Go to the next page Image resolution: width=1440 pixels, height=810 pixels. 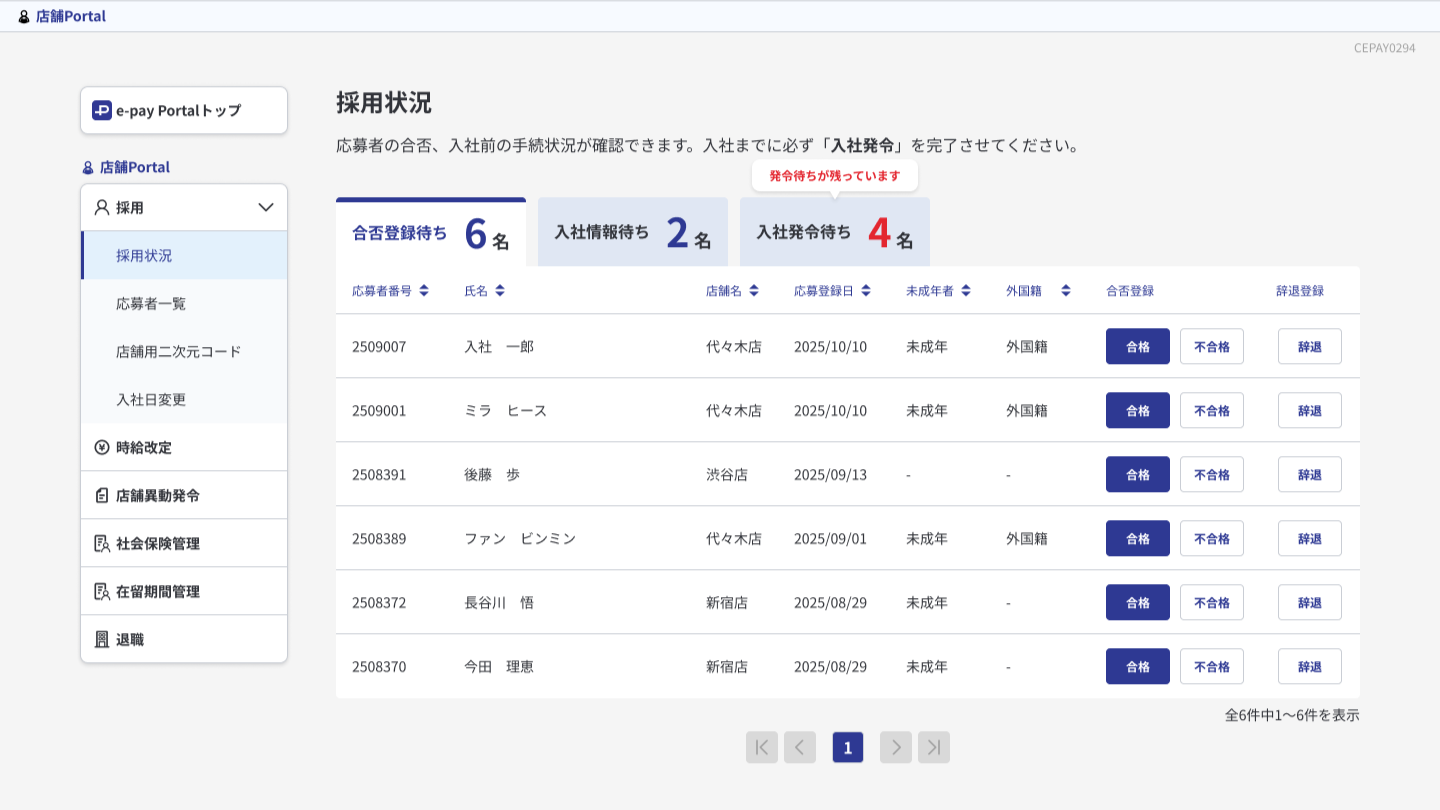pyautogui.click(x=896, y=747)
